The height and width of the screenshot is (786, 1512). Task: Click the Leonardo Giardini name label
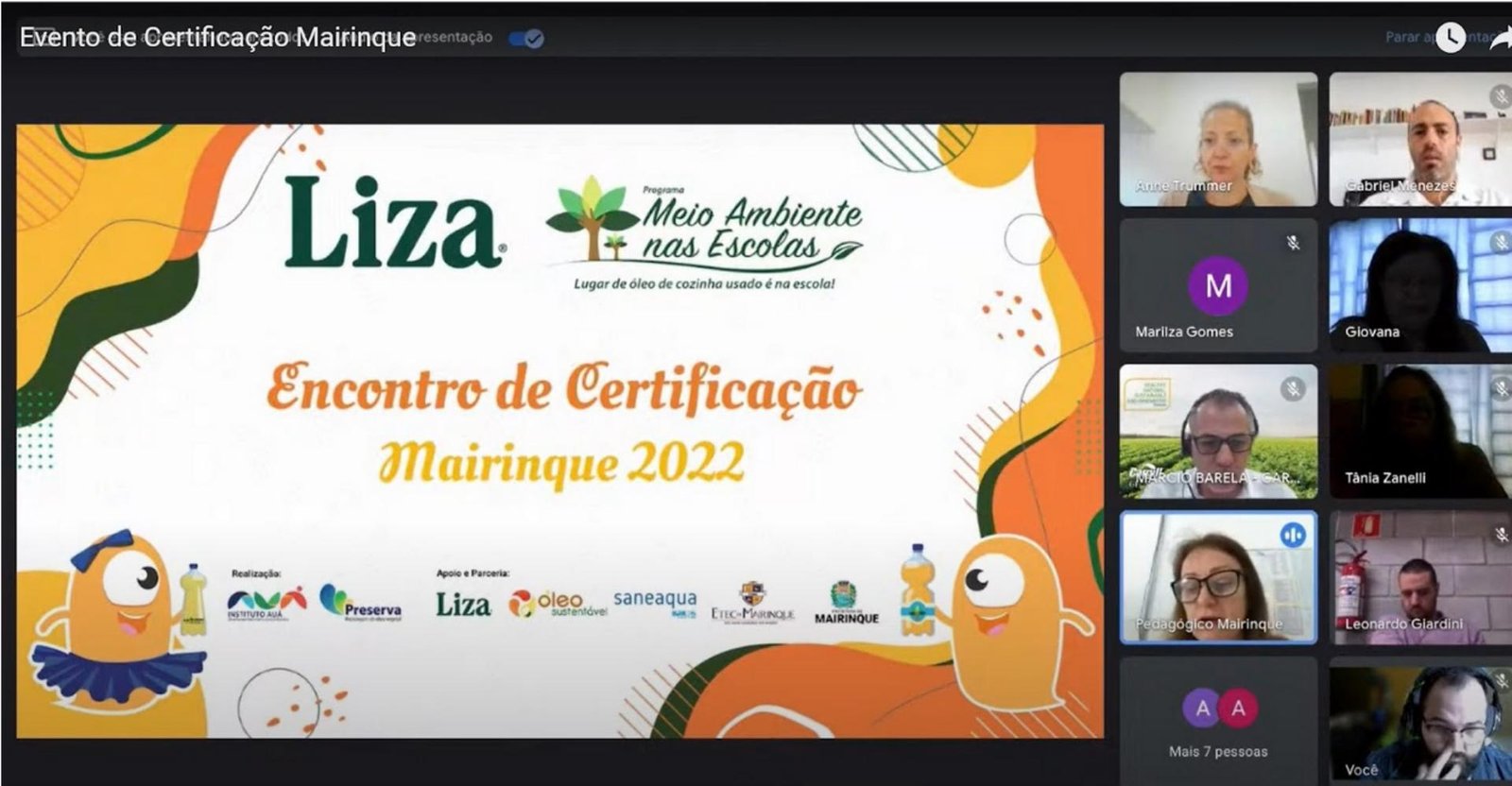point(1403,624)
